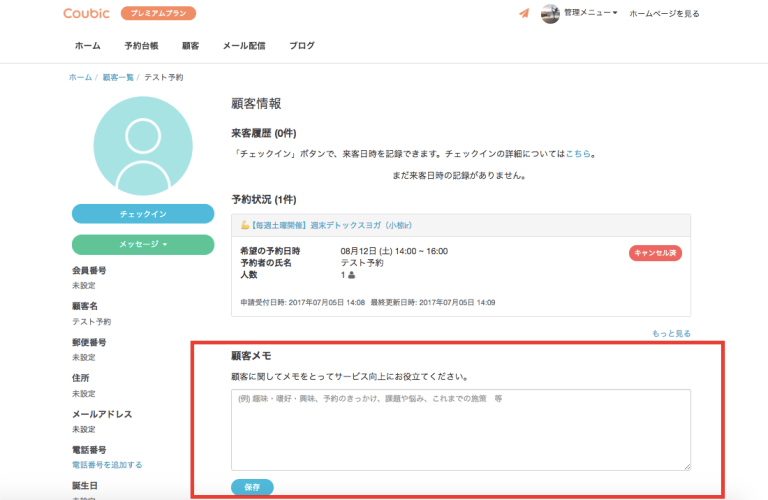The image size is (768, 500).
Task: Open the 週末デトックスヨガ reservation link
Action: [331, 225]
